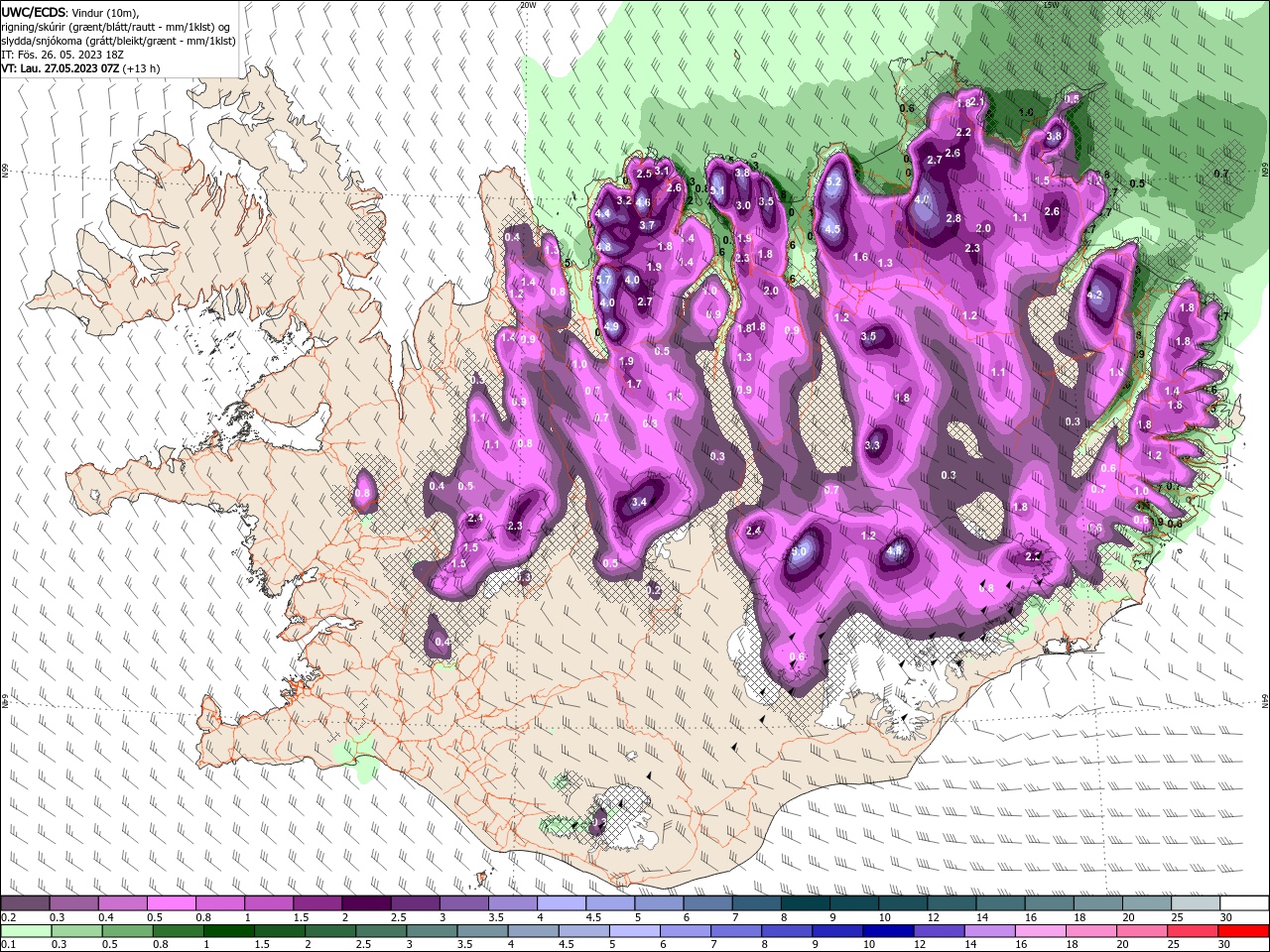Click the 2.1 snowfall value on the map

click(x=977, y=102)
